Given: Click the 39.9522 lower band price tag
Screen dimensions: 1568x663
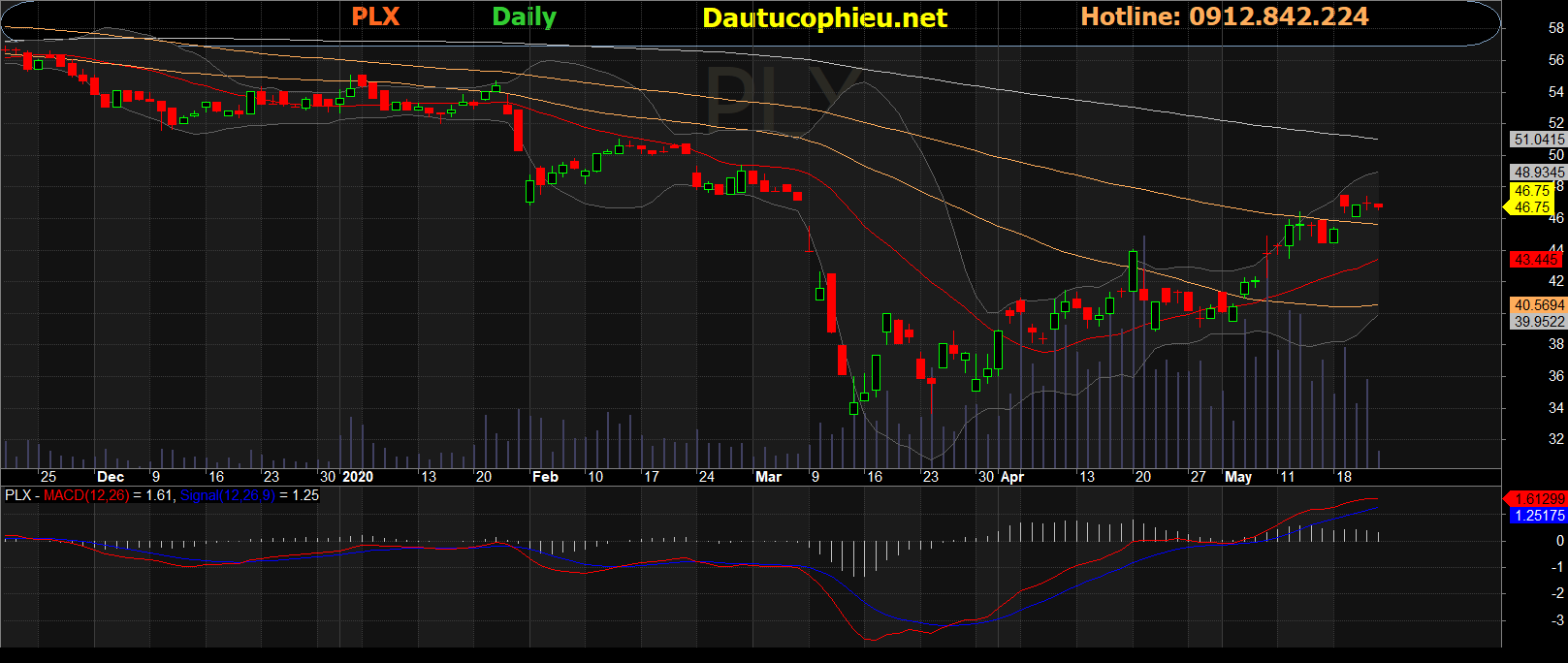Looking at the screenshot, I should click(x=1539, y=322).
